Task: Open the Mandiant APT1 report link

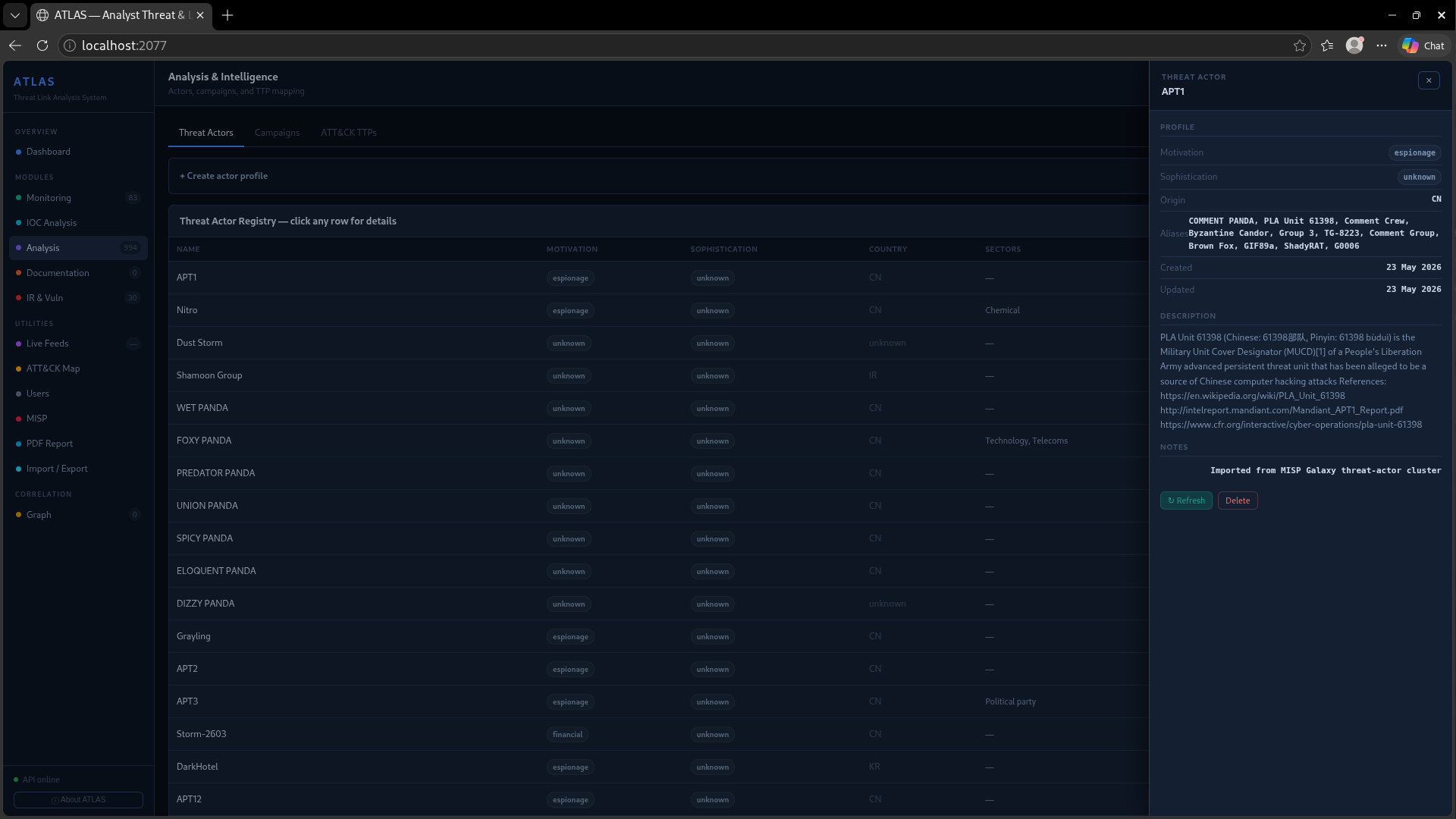Action: tap(1282, 410)
